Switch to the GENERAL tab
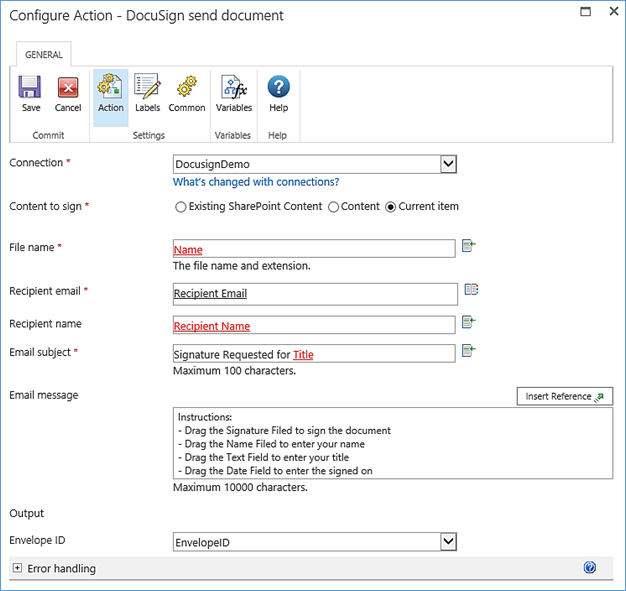 (44, 54)
